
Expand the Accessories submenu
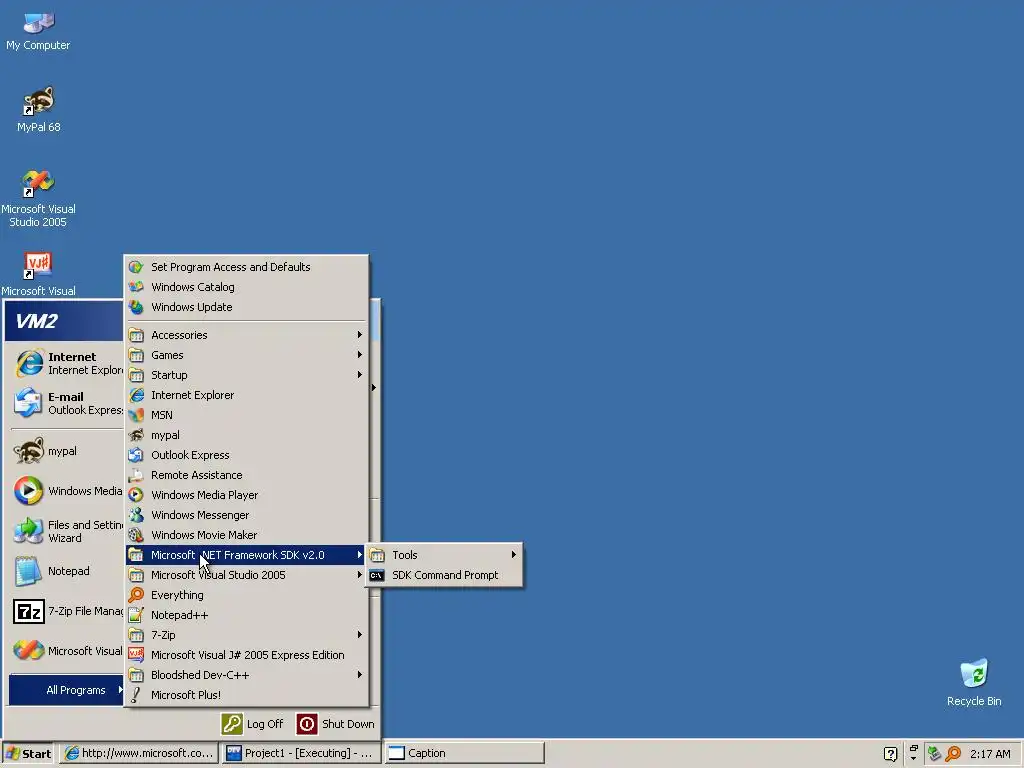[247, 335]
